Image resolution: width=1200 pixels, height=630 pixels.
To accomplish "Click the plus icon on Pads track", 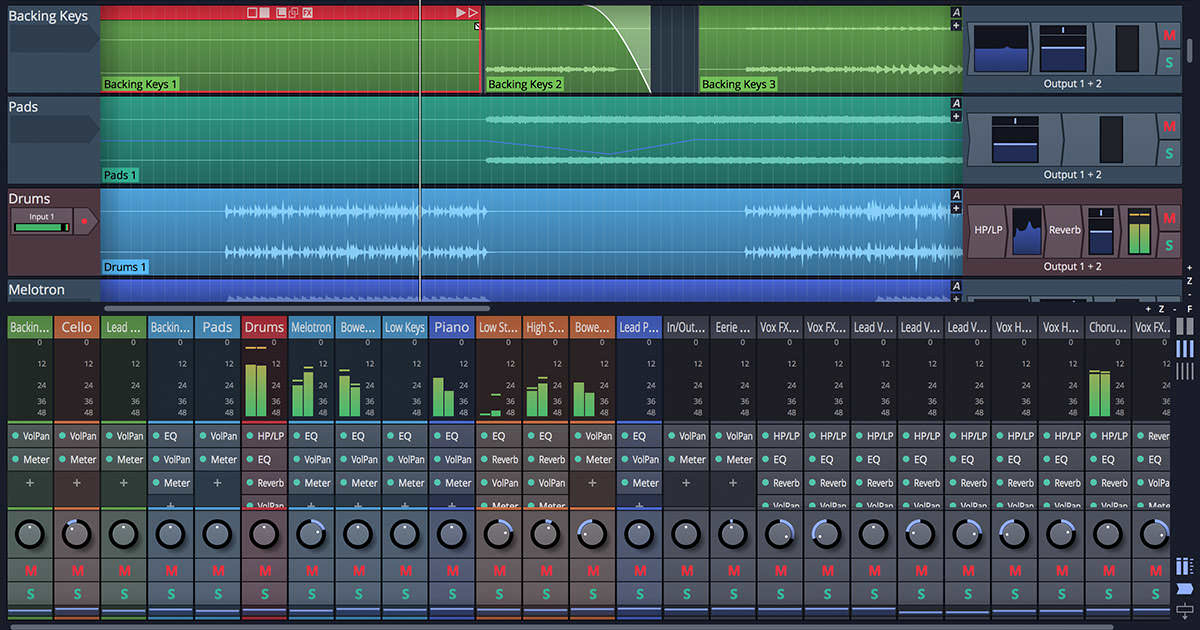I will pyautogui.click(x=956, y=117).
